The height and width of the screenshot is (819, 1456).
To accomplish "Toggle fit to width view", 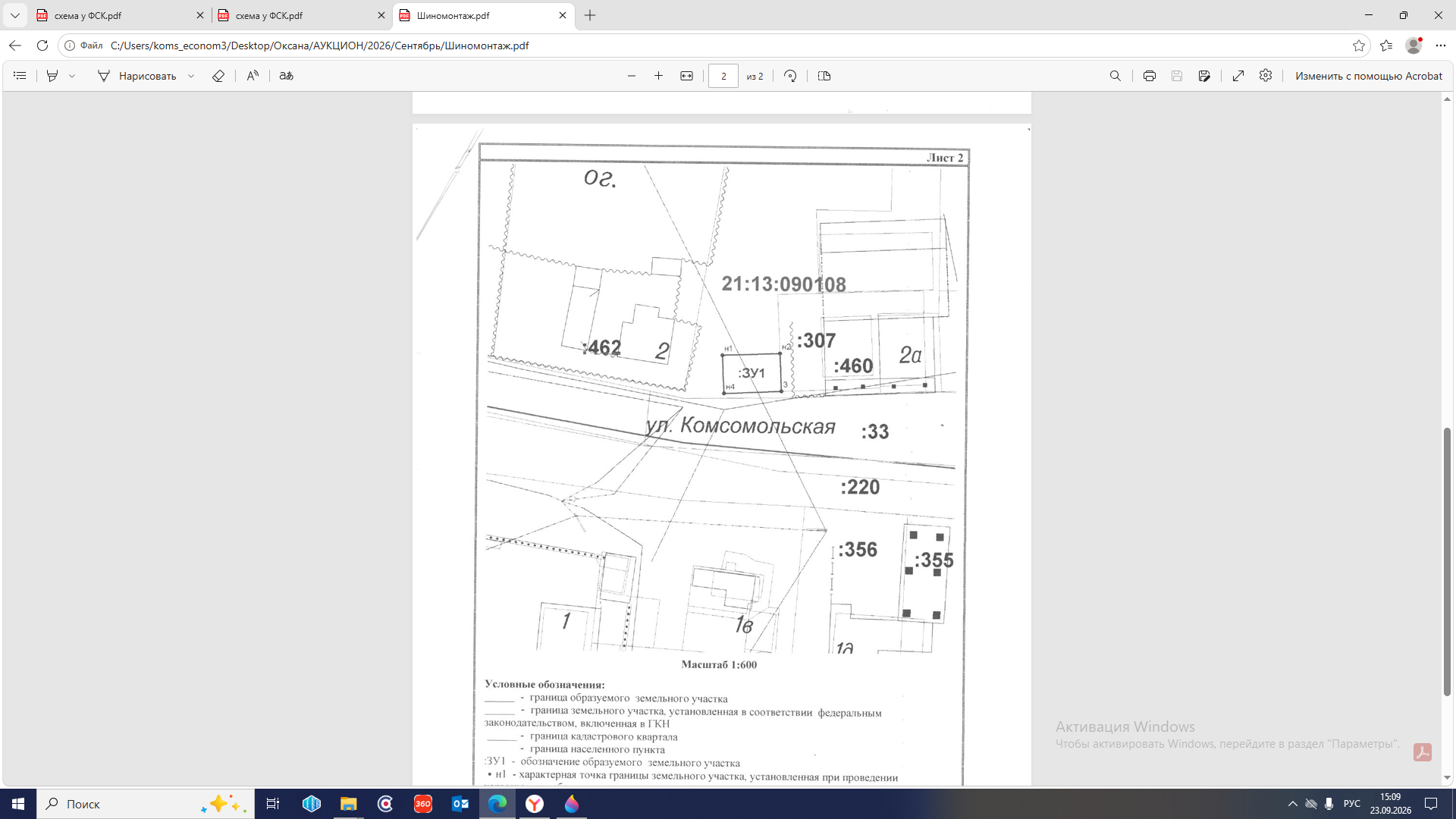I will click(686, 76).
